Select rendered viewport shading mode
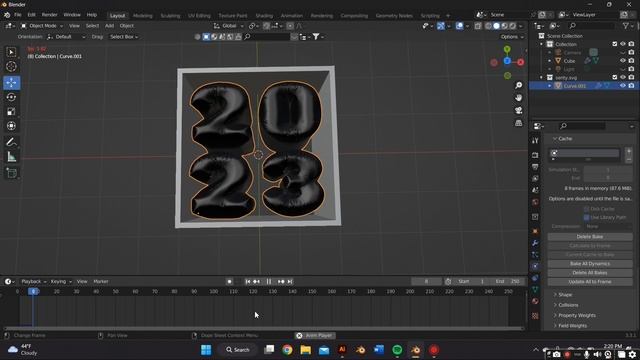Image resolution: width=640 pixels, height=360 pixels. [513, 26]
